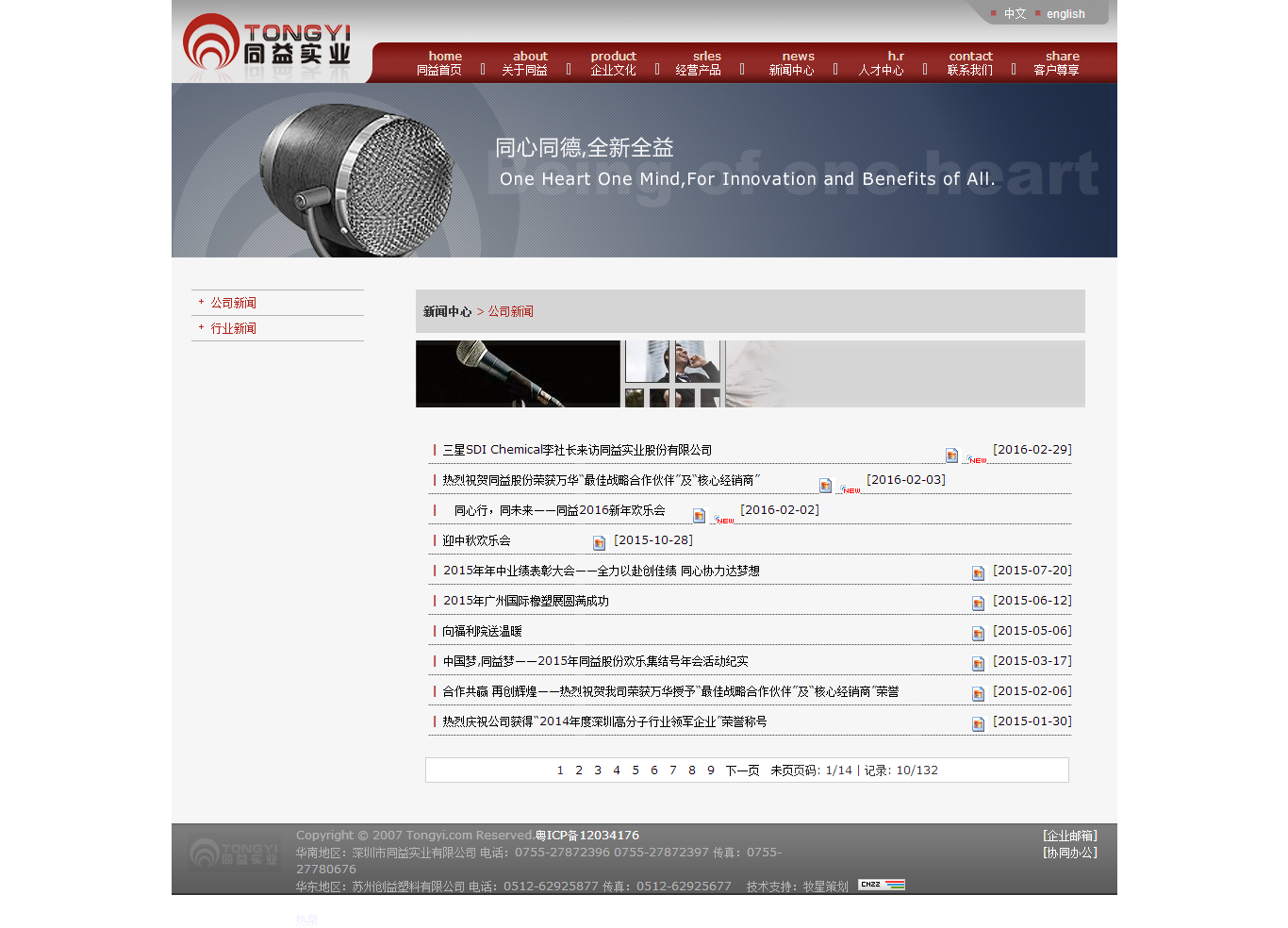Expand the 公司新闻 sidebar section
This screenshot has height=928, width=1288.
point(232,302)
